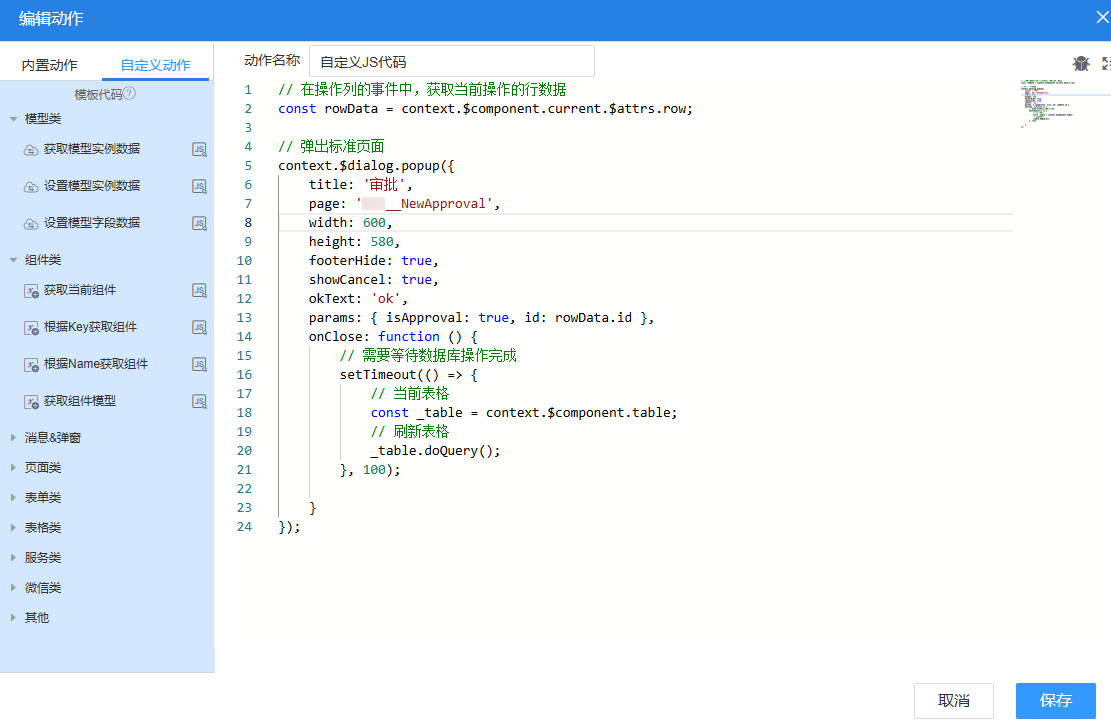Expand the 表单类 category
Image resolution: width=1111 pixels, height=725 pixels.
coord(13,498)
